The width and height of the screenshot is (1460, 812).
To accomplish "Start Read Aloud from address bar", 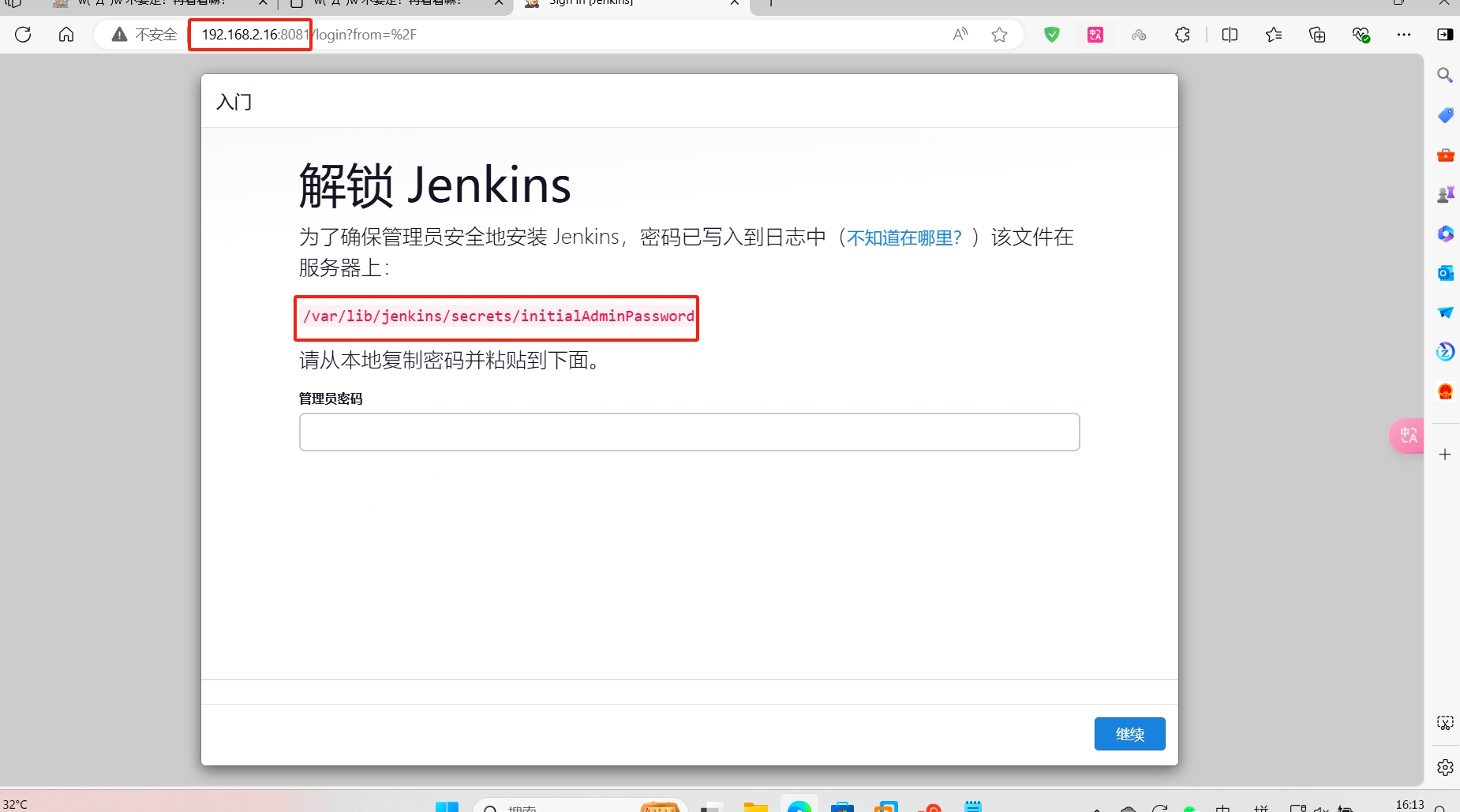I will 960,34.
